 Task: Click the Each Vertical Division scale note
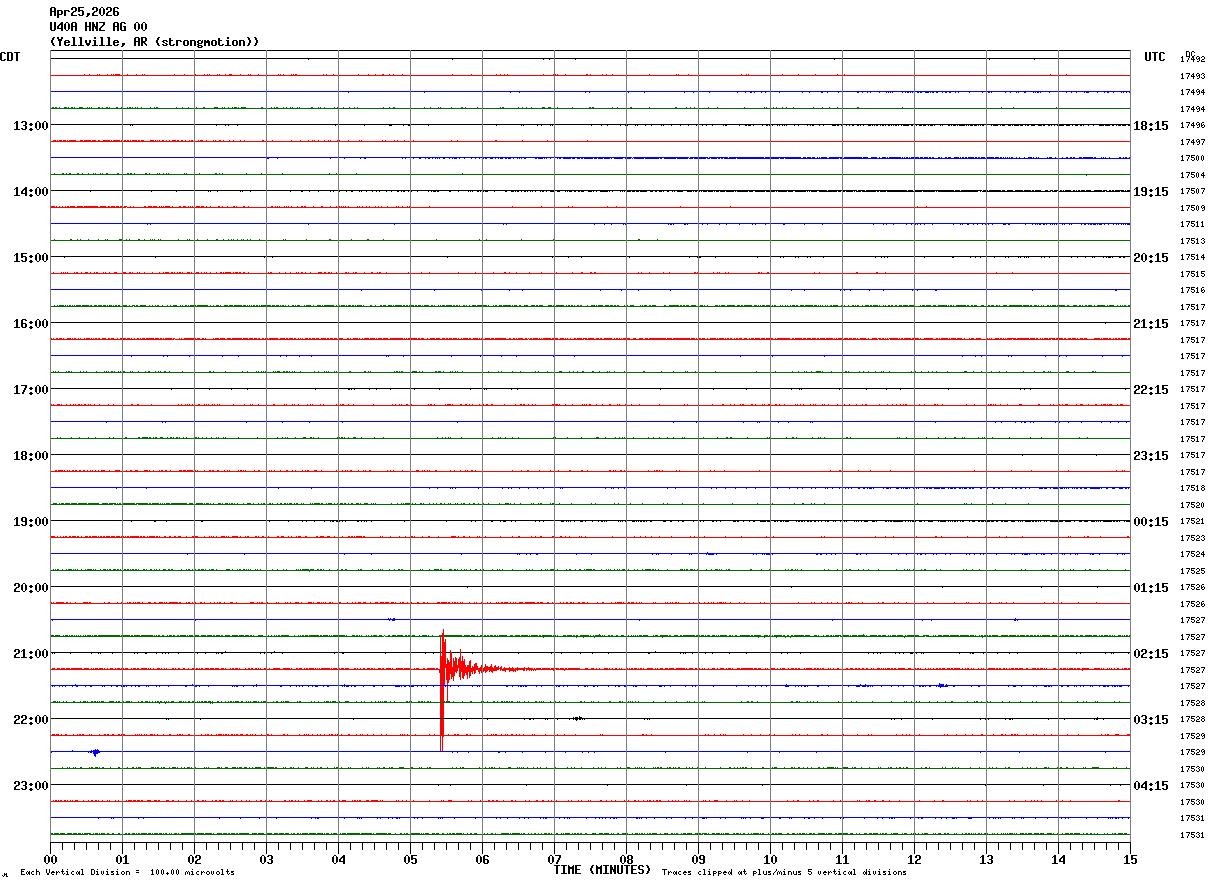tap(127, 872)
